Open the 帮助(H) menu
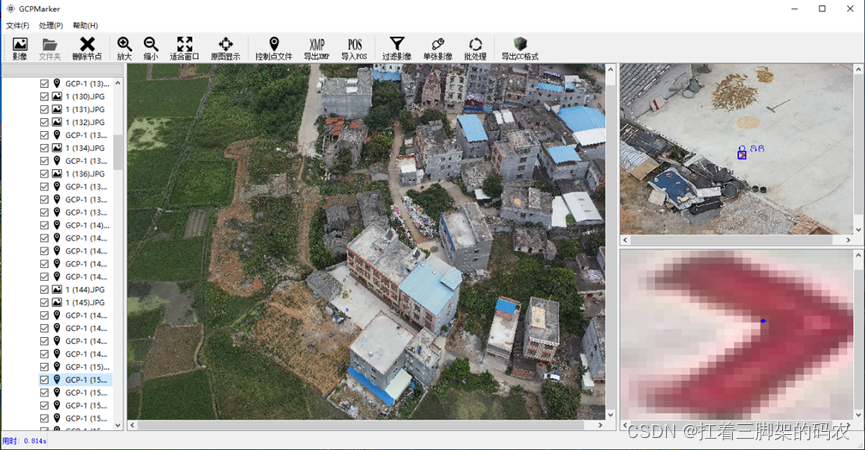The width and height of the screenshot is (865, 450). tap(85, 25)
